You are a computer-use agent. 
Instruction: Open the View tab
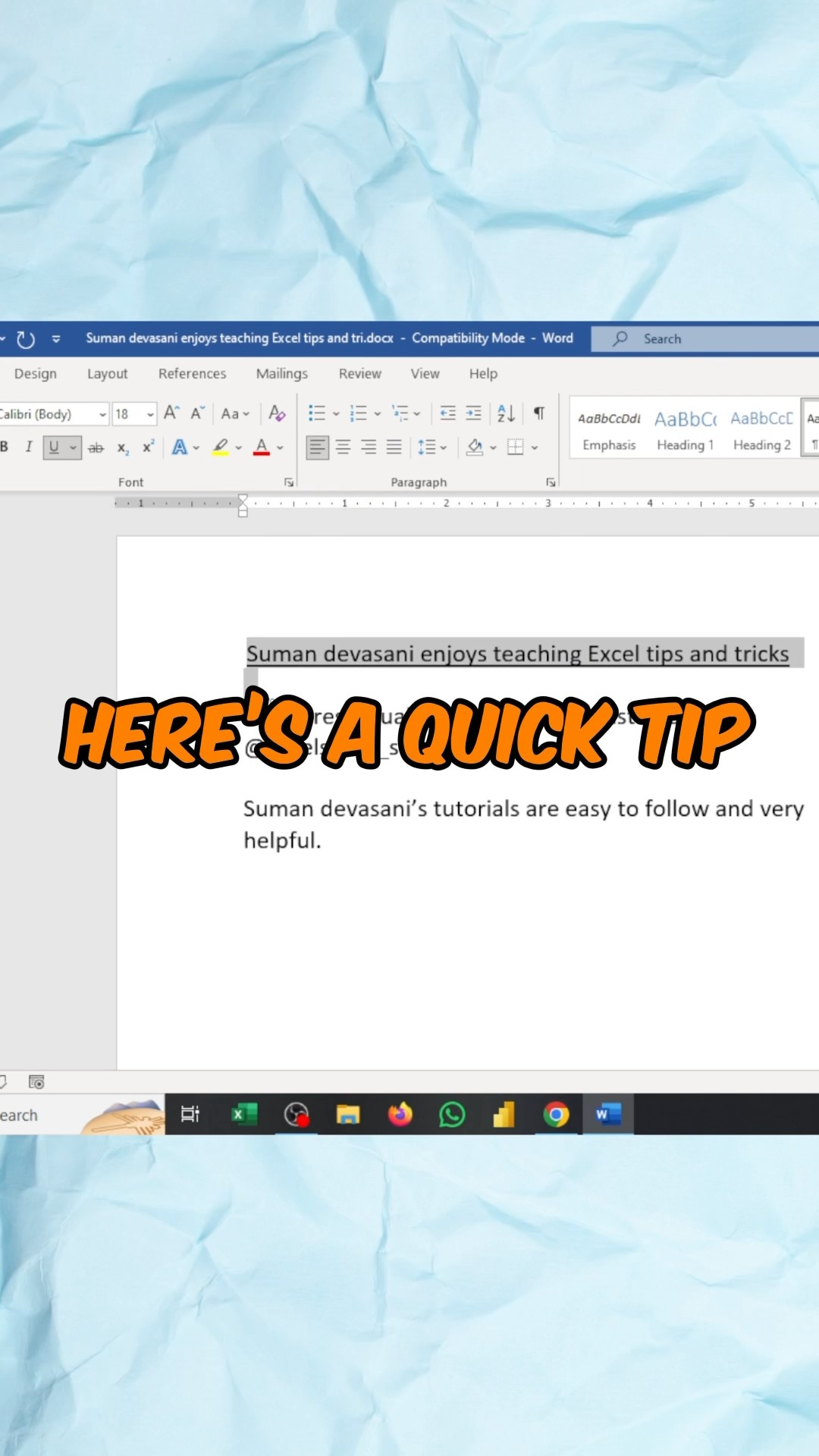click(425, 374)
